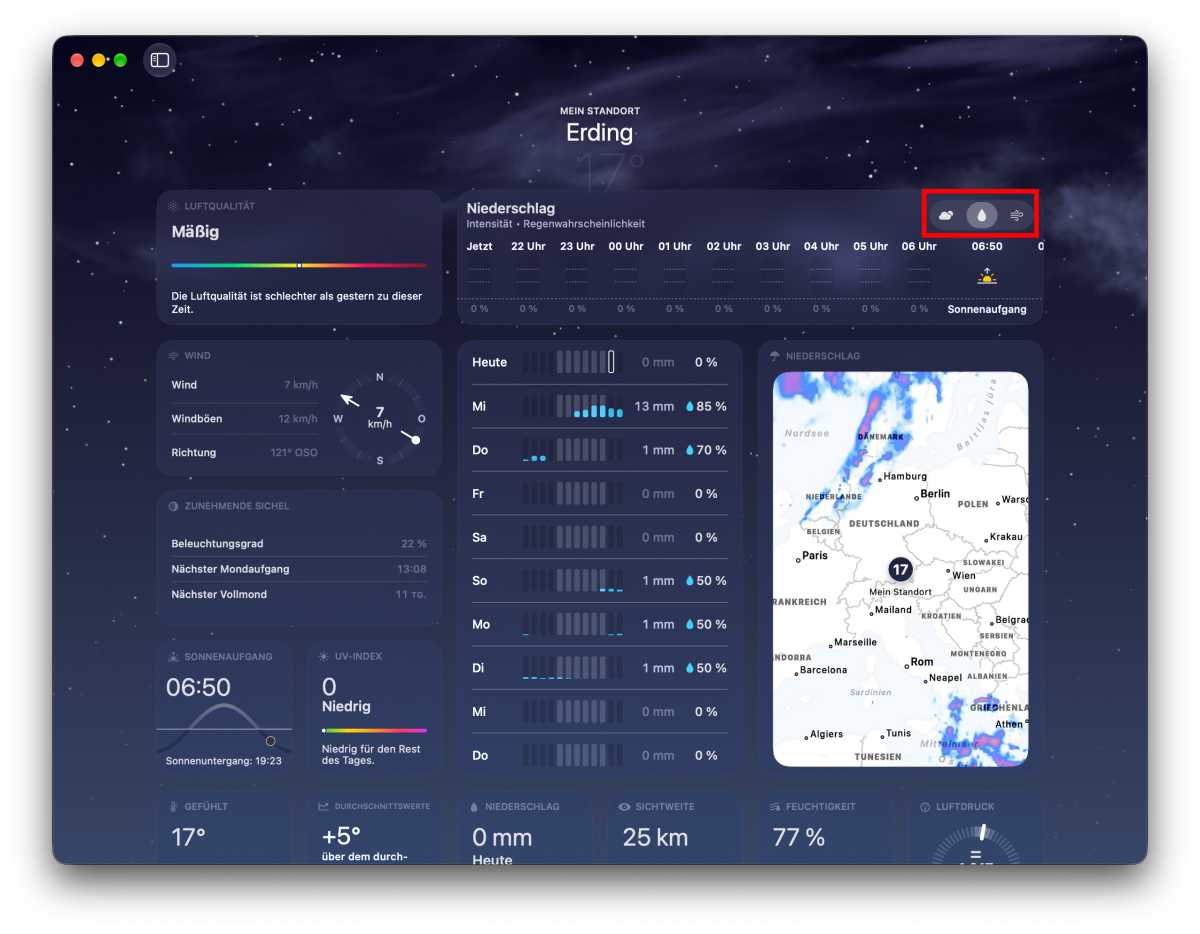Click the Nächster Vollmond row
The height and width of the screenshot is (934, 1200).
point(299,594)
